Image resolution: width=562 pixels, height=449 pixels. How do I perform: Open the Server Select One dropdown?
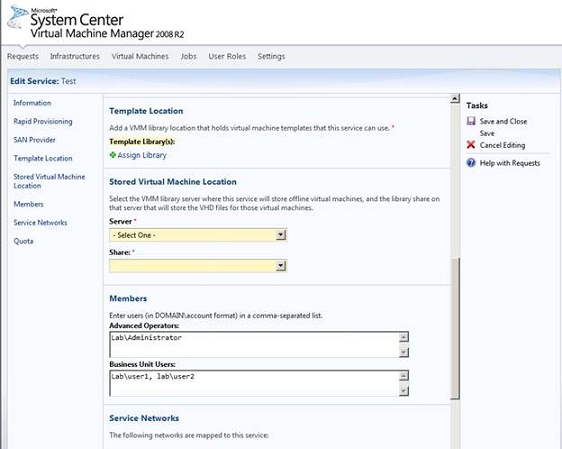[x=198, y=235]
